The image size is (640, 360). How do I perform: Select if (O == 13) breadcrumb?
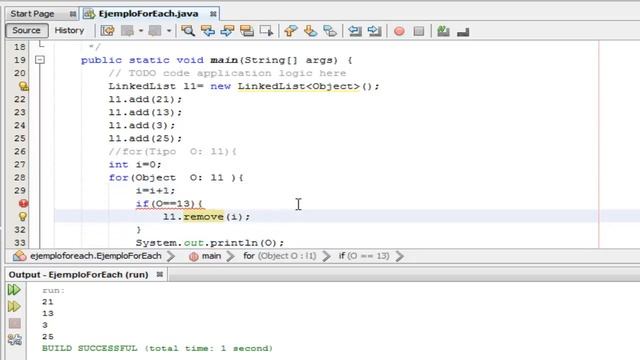point(364,256)
